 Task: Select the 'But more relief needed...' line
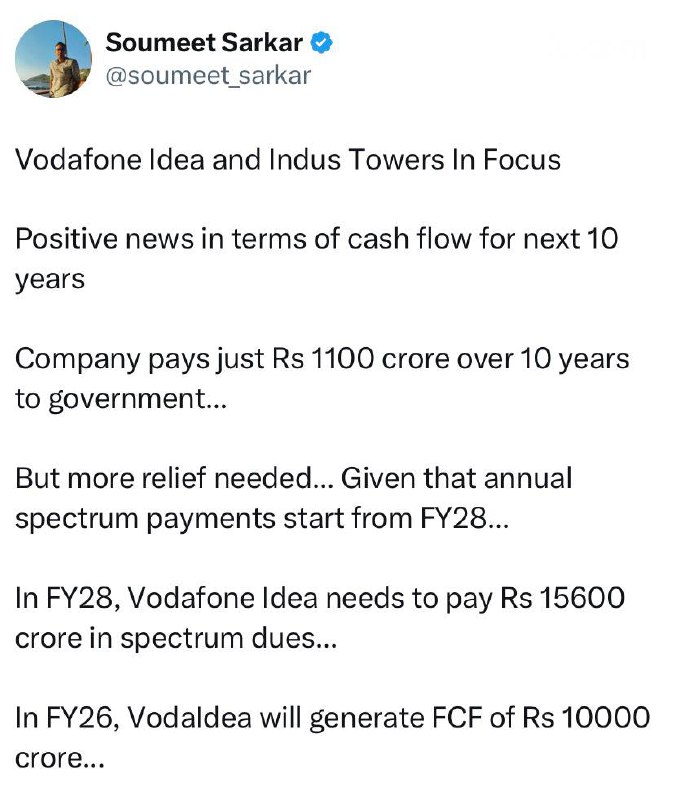293,479
